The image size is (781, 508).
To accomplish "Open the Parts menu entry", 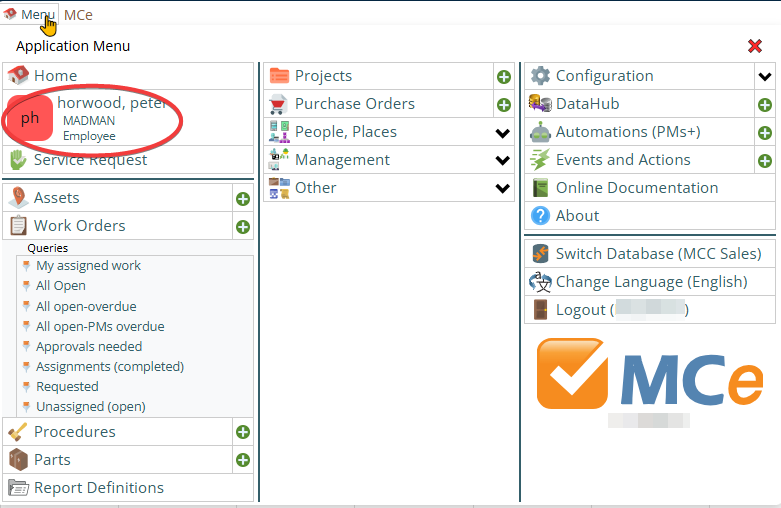I will [118, 460].
